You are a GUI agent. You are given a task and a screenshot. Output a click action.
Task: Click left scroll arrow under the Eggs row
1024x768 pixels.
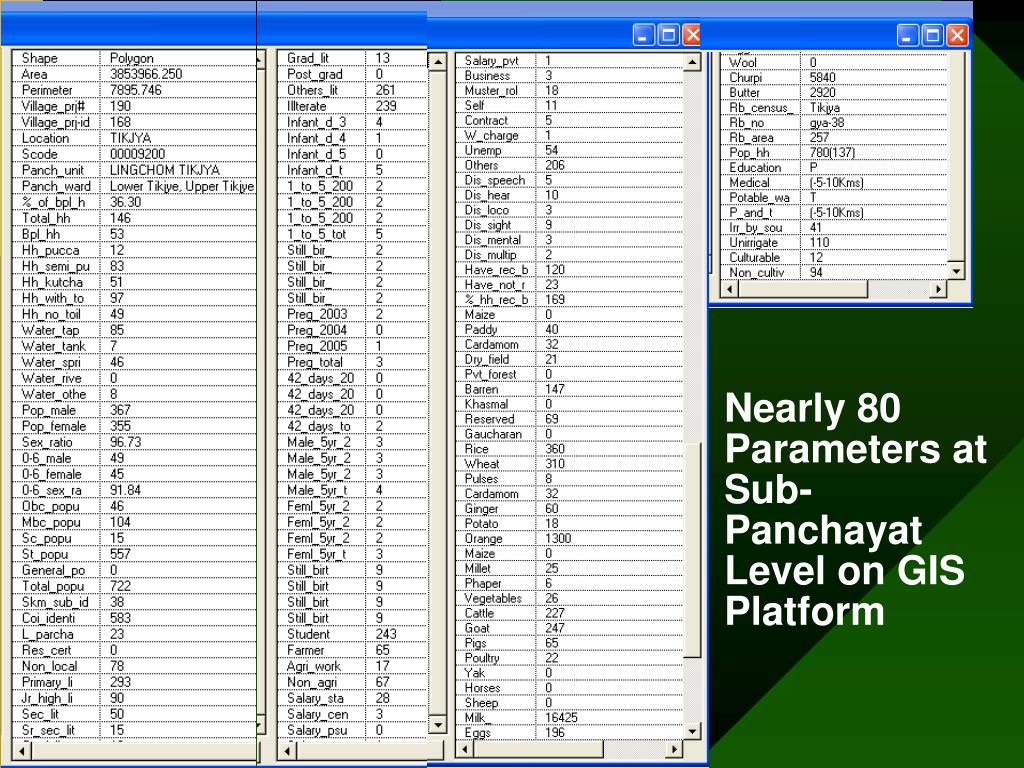pos(464,749)
